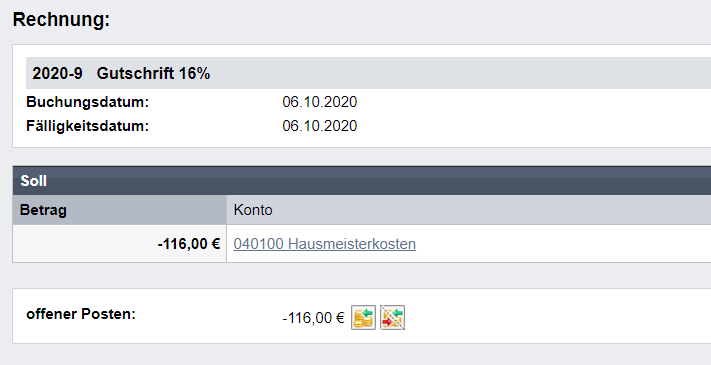Click the -116,00 € amount in Betrag column
This screenshot has width=711, height=365.
coord(189,244)
